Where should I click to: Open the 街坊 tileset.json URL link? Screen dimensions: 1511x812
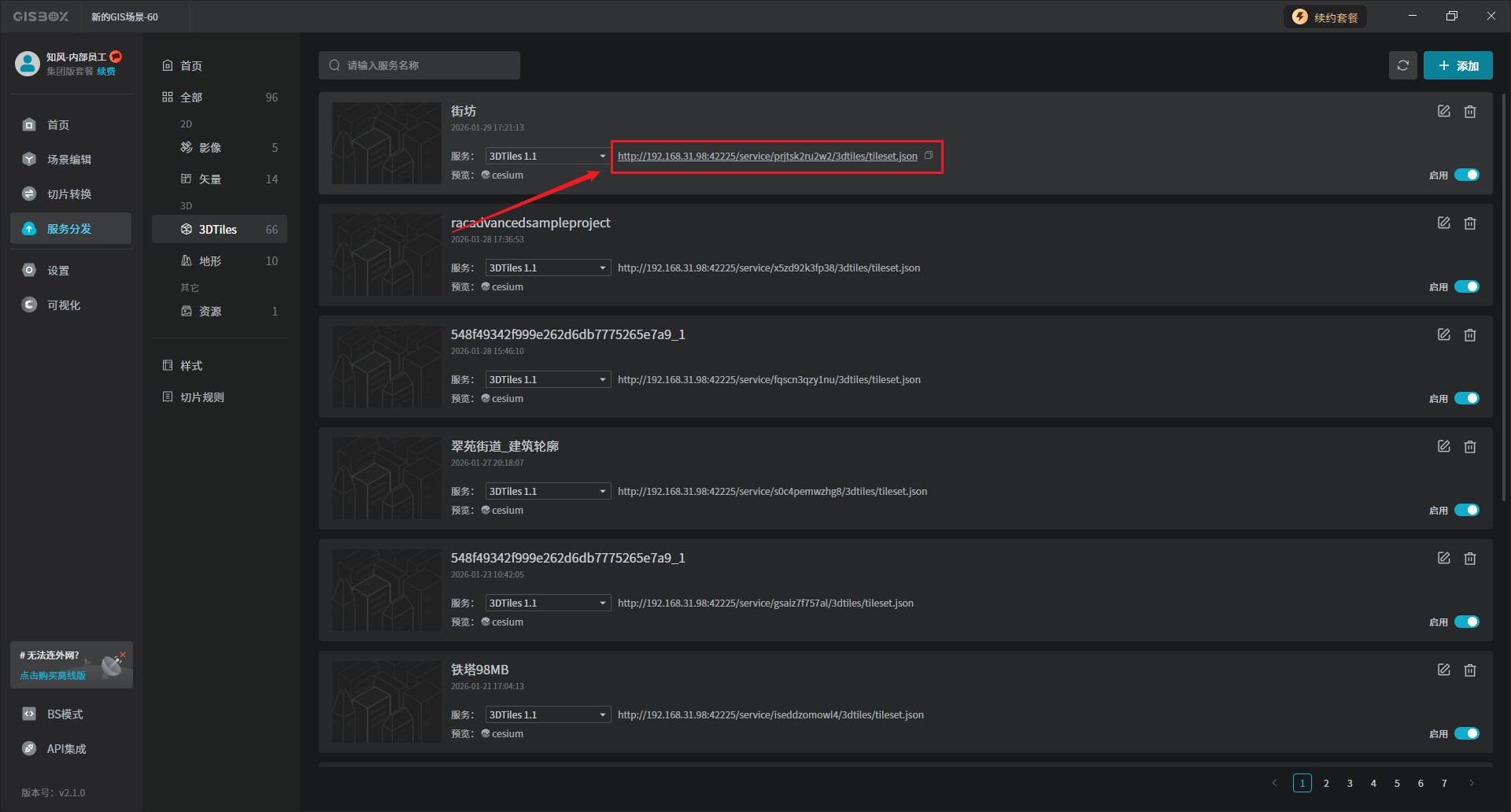tap(767, 156)
